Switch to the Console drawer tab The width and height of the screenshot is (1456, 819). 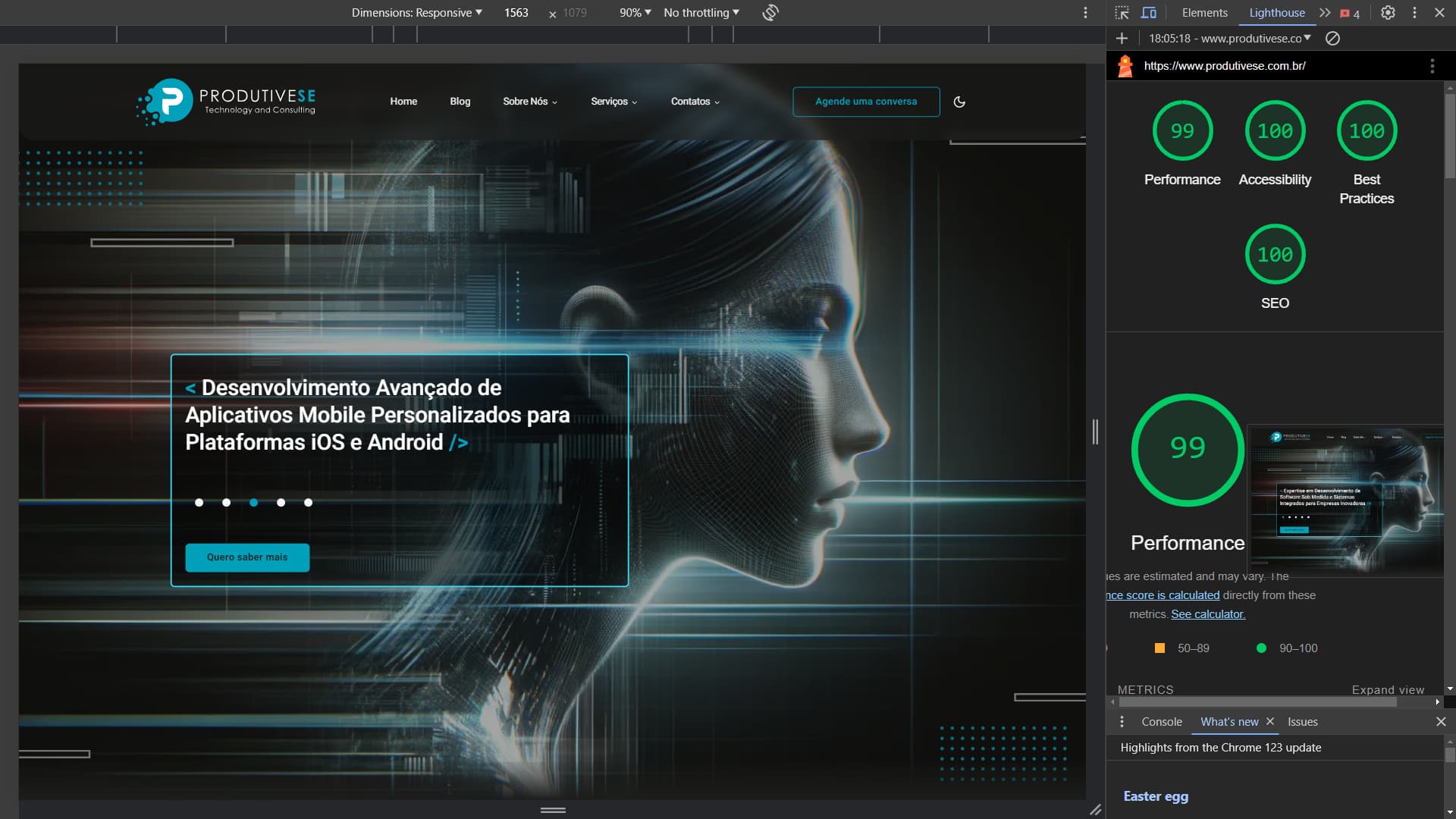click(x=1162, y=722)
